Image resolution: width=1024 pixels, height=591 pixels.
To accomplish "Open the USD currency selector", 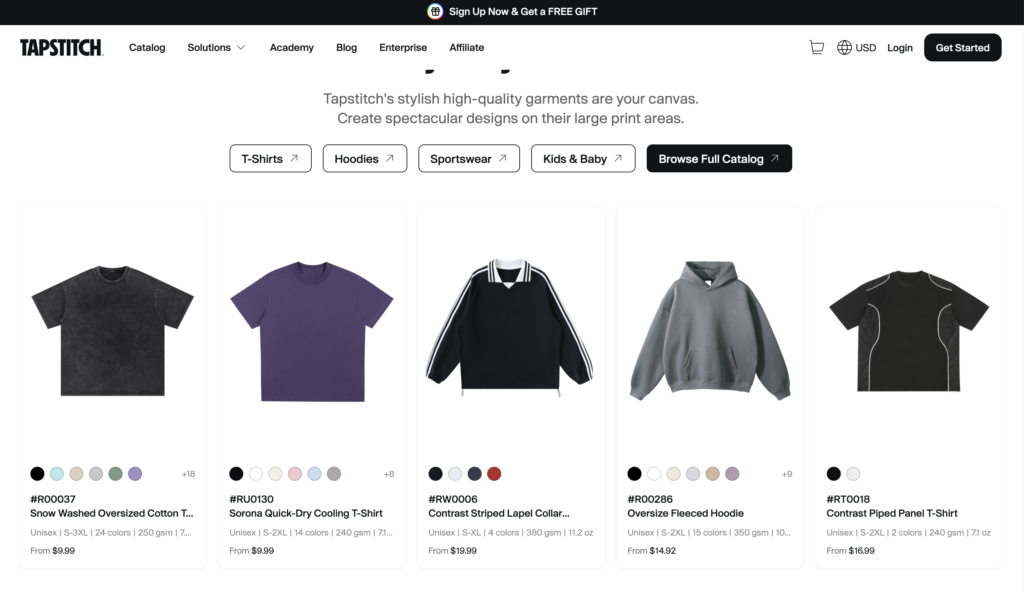I will [x=865, y=47].
